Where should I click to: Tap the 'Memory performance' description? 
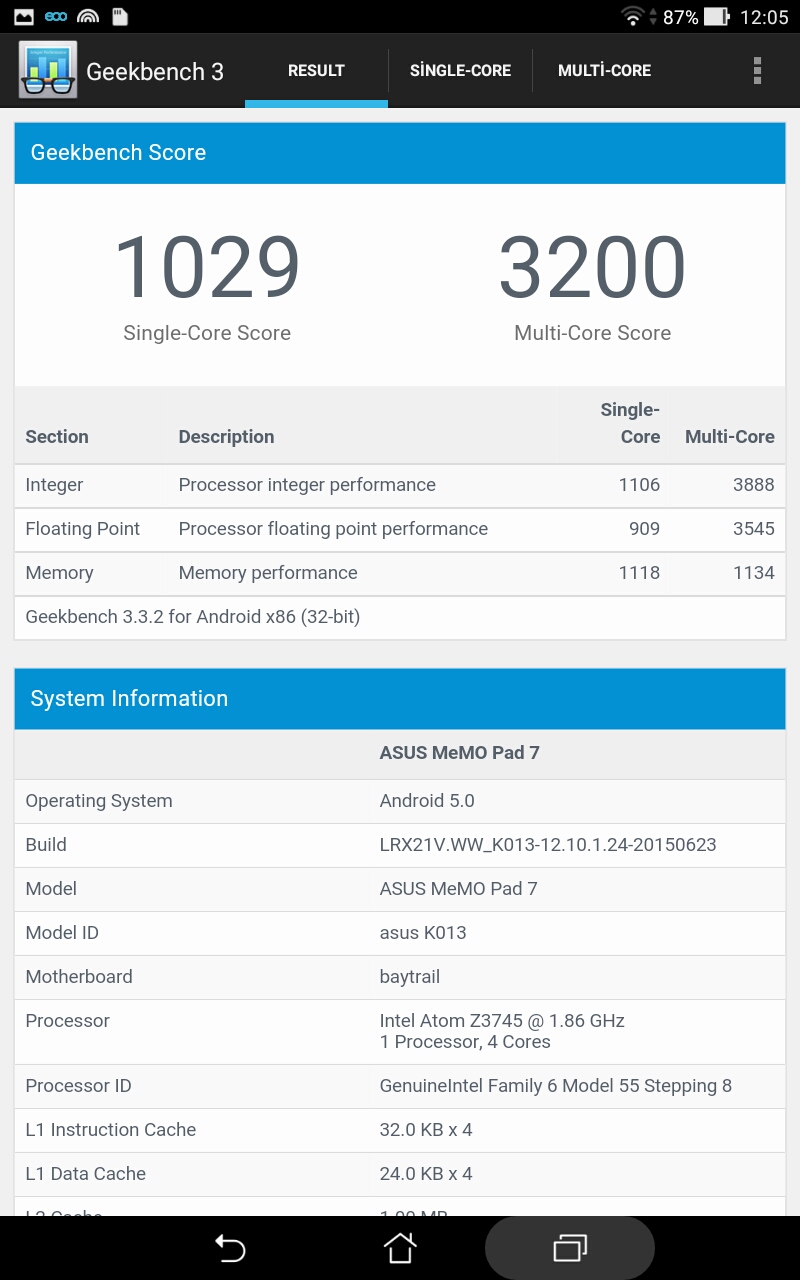pos(268,573)
